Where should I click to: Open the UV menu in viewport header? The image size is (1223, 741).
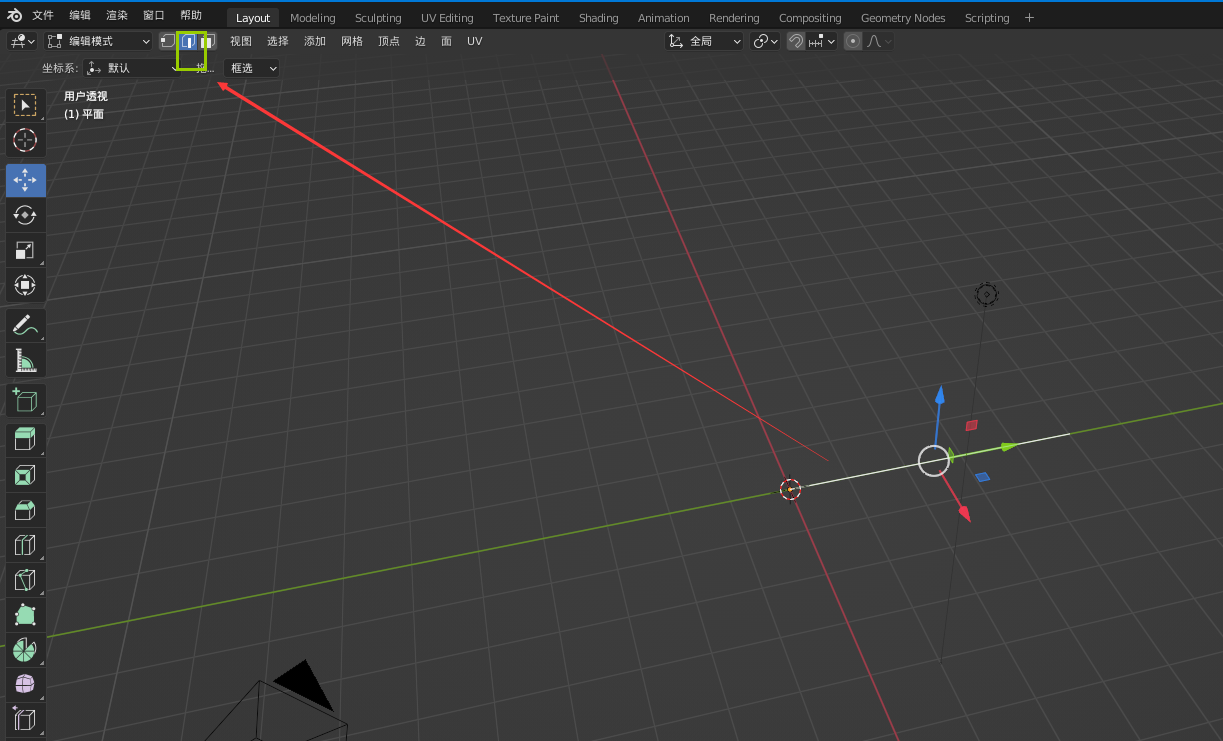pyautogui.click(x=474, y=41)
